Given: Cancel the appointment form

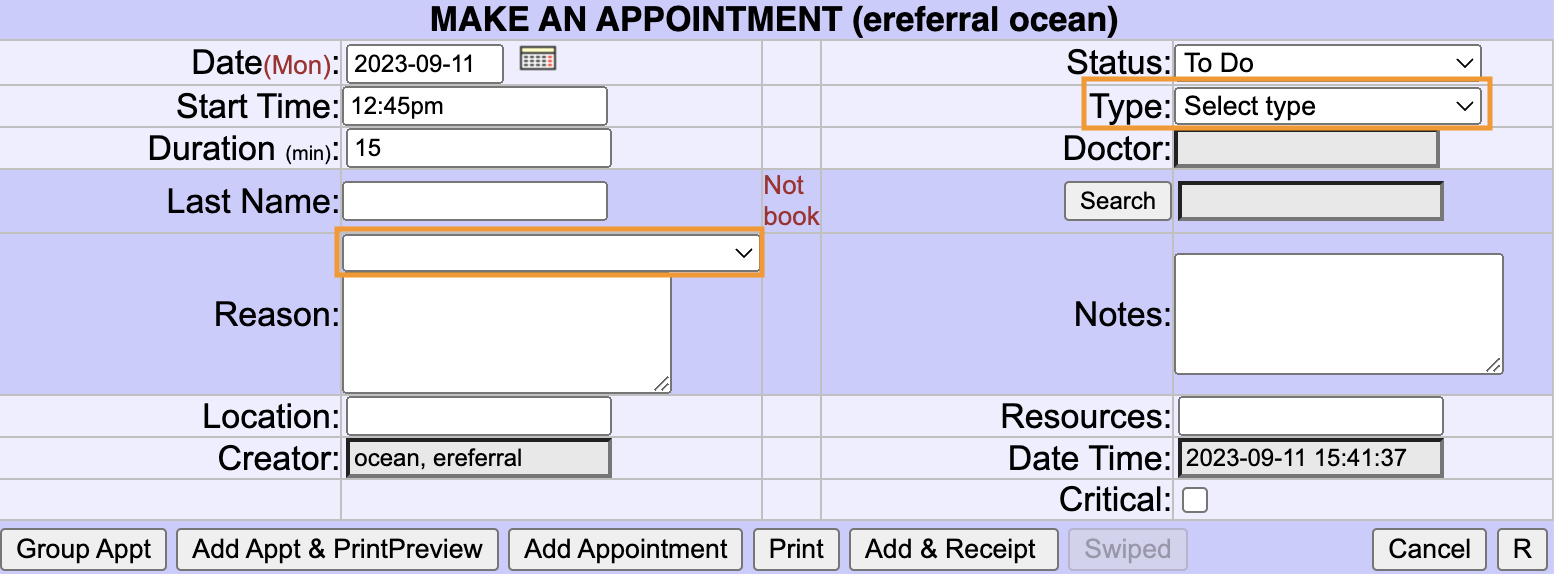Looking at the screenshot, I should click(x=1430, y=549).
